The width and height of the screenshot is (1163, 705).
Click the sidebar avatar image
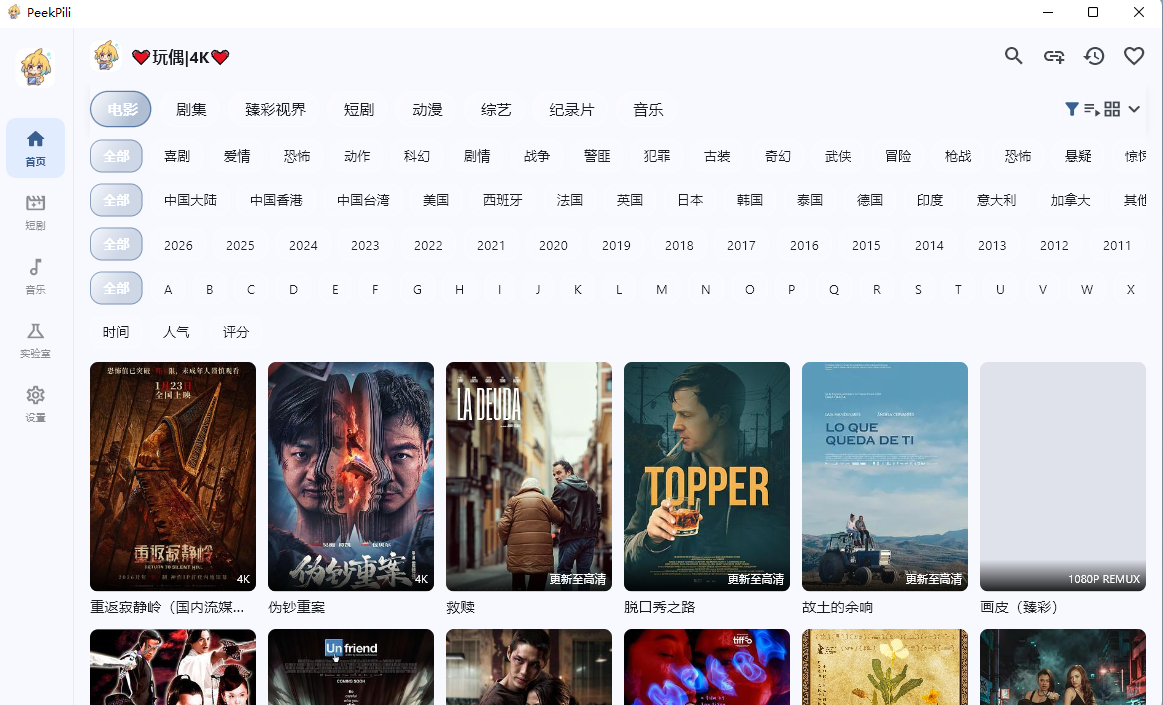pyautogui.click(x=36, y=69)
